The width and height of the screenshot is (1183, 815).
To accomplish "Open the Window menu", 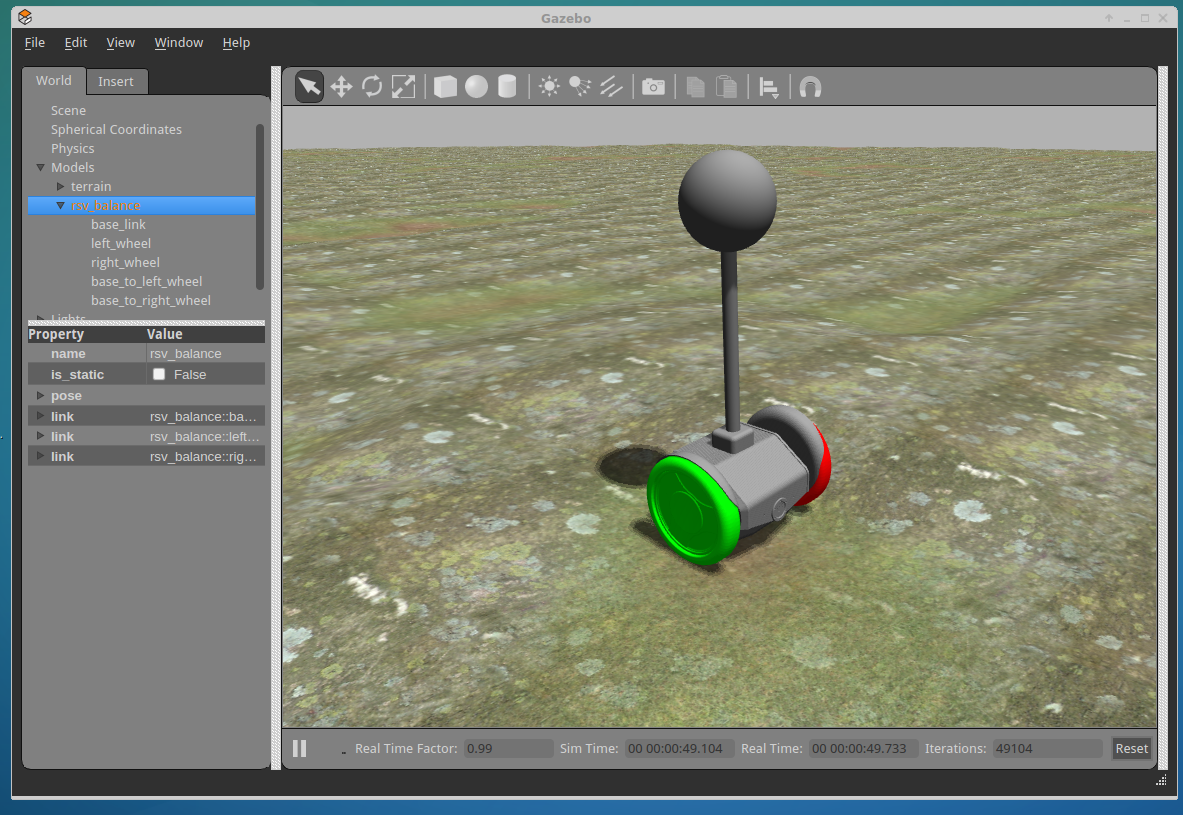I will click(178, 43).
